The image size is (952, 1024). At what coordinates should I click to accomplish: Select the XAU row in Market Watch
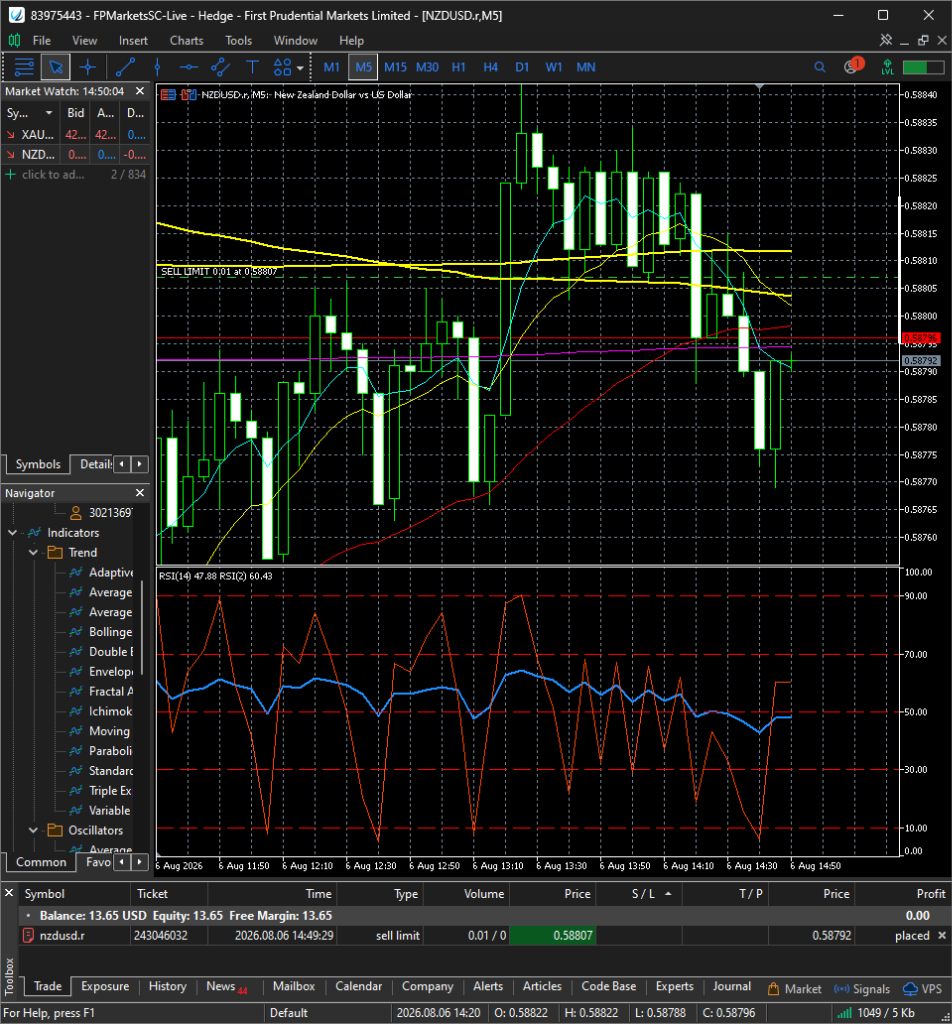pos(76,135)
